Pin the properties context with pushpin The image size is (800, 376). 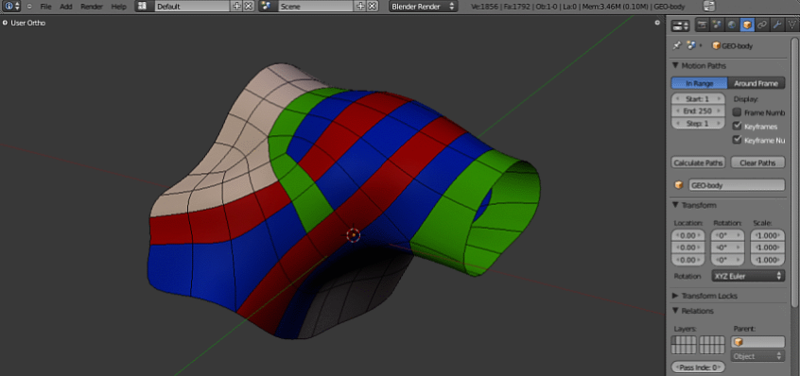[x=677, y=45]
